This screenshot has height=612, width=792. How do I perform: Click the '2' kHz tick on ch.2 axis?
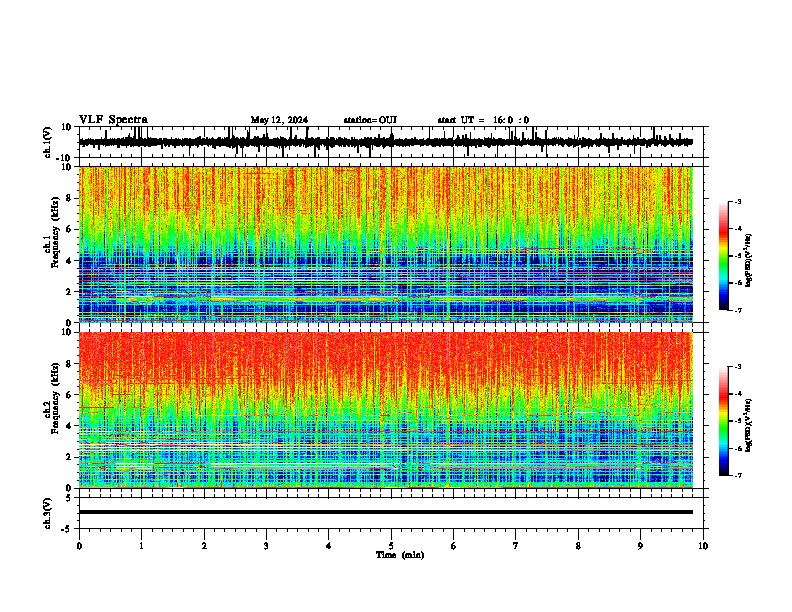(x=69, y=457)
